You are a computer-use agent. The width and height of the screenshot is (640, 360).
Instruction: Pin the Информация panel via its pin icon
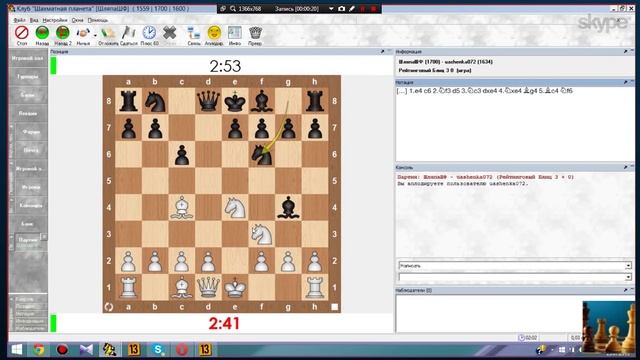pos(625,51)
